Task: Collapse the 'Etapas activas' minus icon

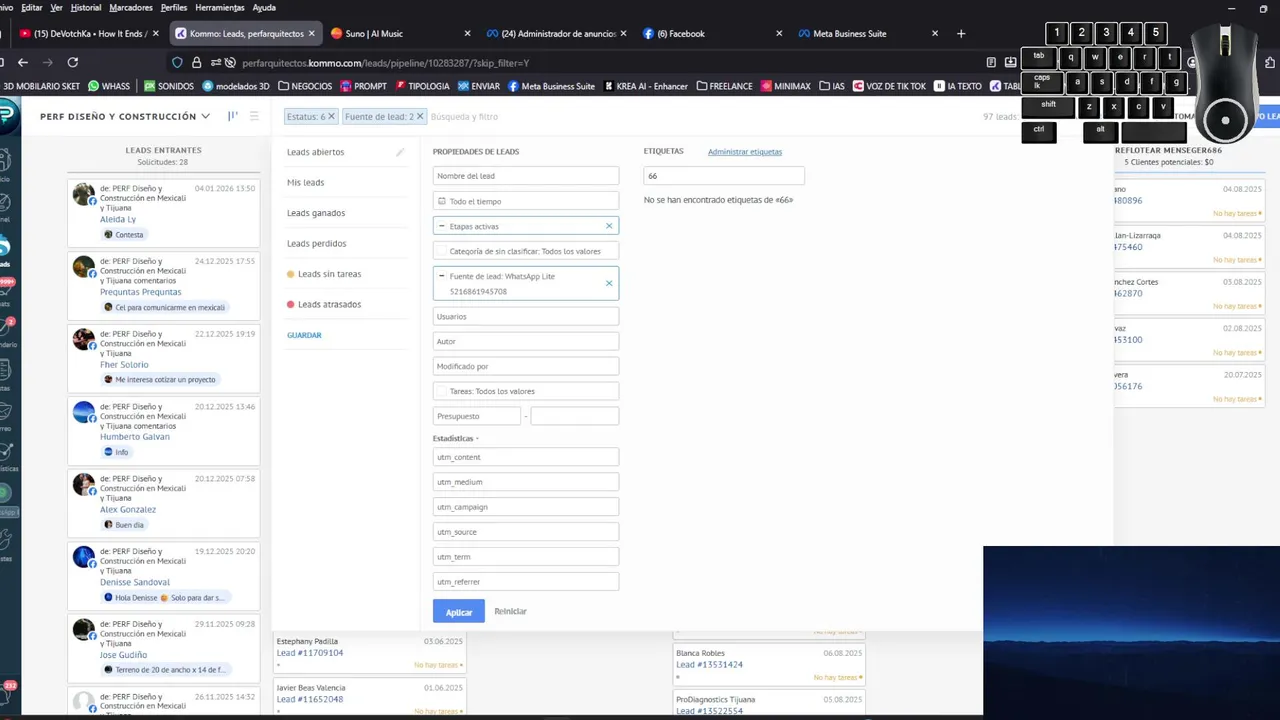Action: click(x=442, y=226)
